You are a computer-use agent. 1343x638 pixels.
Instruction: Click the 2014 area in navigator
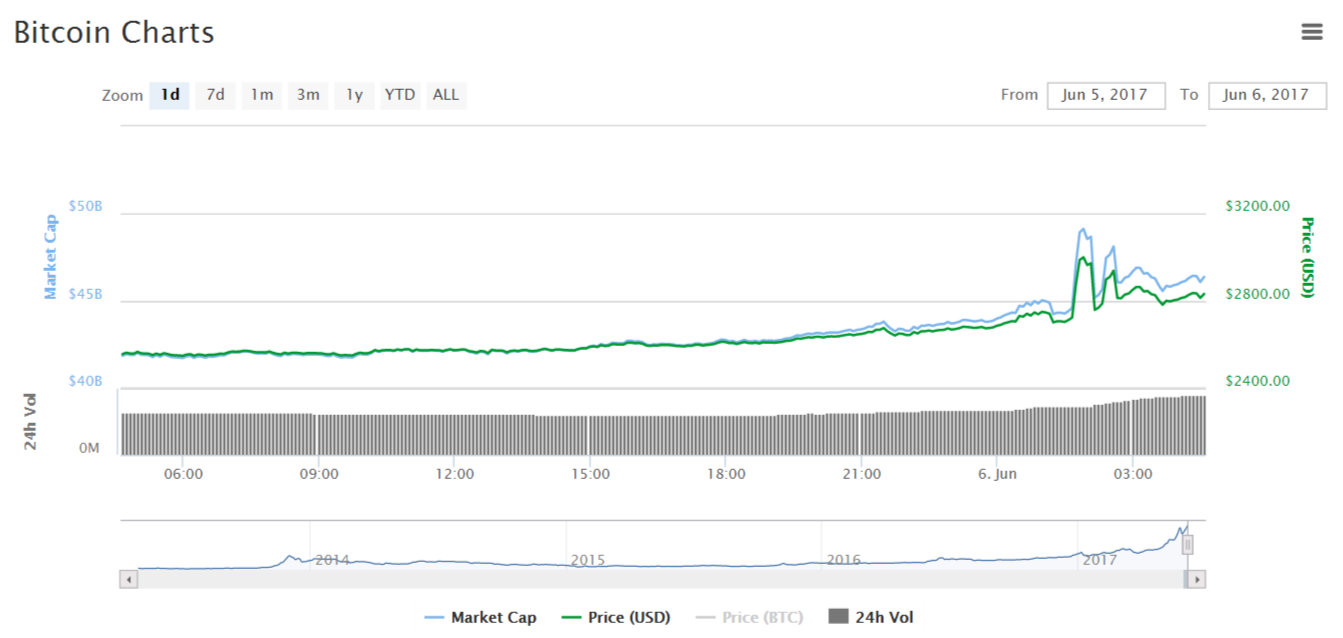click(332, 560)
